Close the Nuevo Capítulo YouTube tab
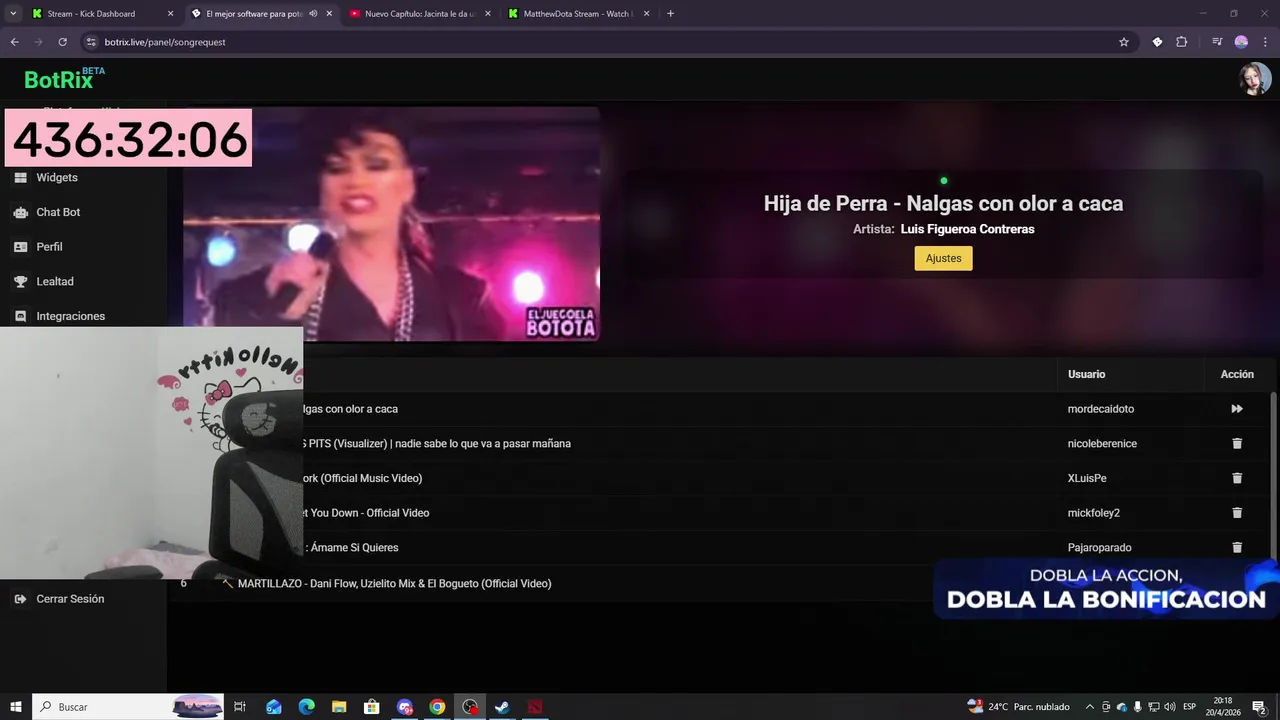Screen dimensions: 1280x720 [x=488, y=14]
